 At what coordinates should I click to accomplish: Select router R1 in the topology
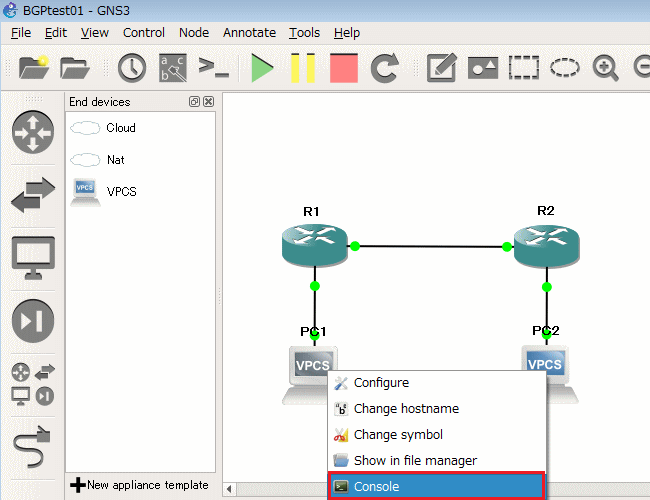(x=315, y=245)
